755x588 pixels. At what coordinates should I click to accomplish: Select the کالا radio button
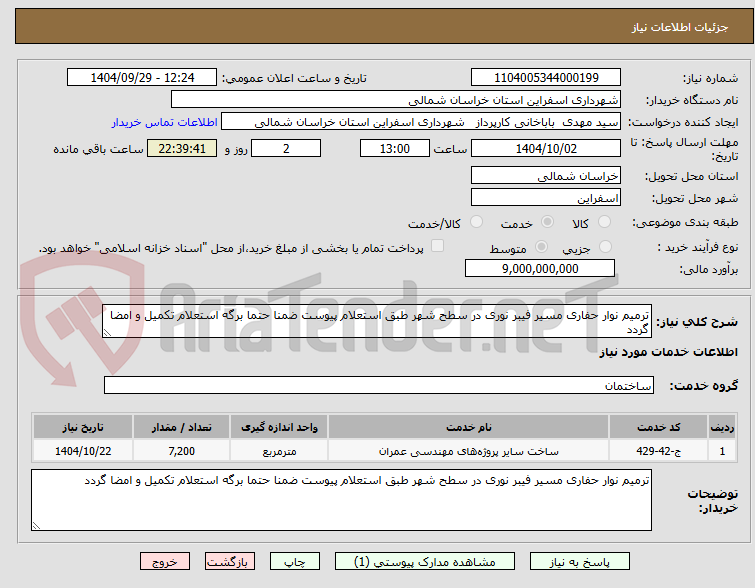(x=604, y=222)
